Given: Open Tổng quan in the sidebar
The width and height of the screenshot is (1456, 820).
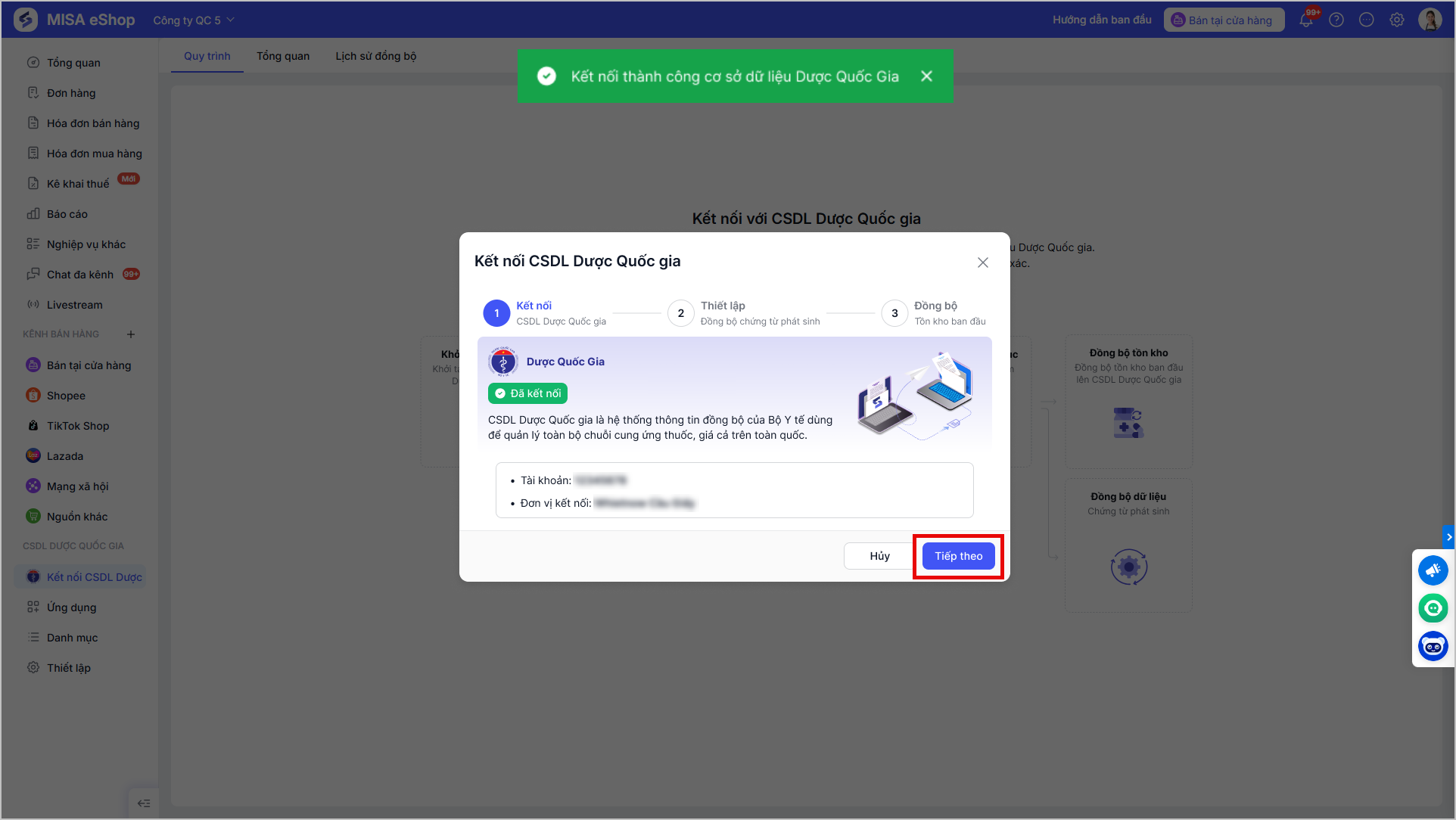Looking at the screenshot, I should 73,63.
